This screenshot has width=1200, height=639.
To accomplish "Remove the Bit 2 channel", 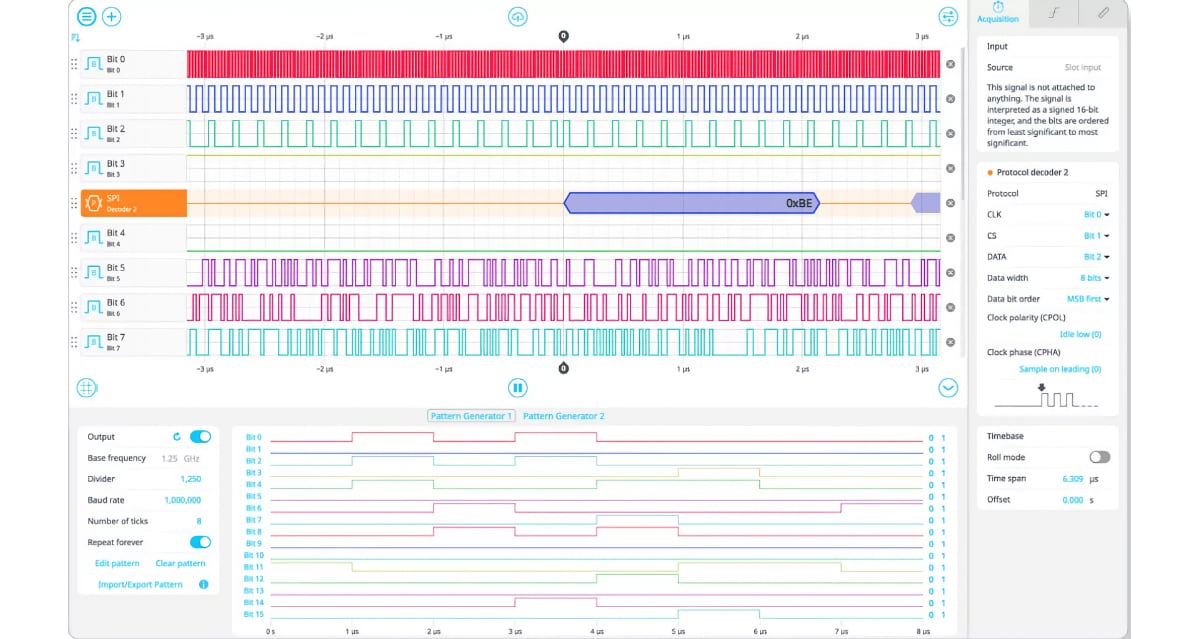I will pyautogui.click(x=950, y=134).
